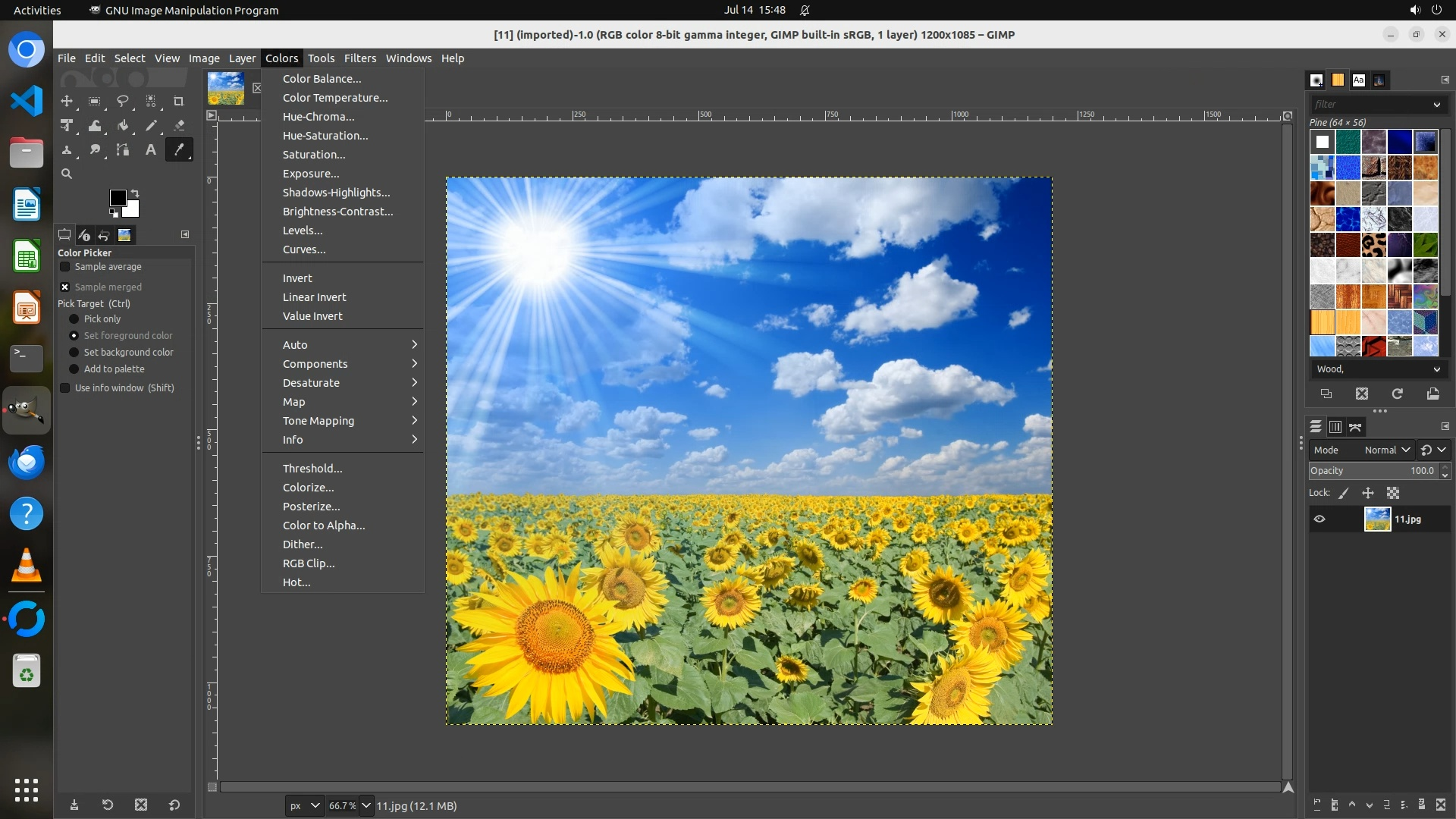Image resolution: width=1456 pixels, height=819 pixels.
Task: Select the Text tool
Action: pos(150,150)
